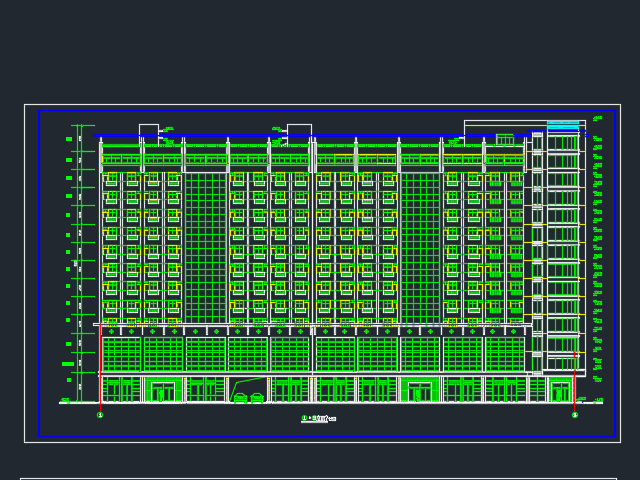
Task: Select the center rooftop enclosure outline
Action: (299, 129)
